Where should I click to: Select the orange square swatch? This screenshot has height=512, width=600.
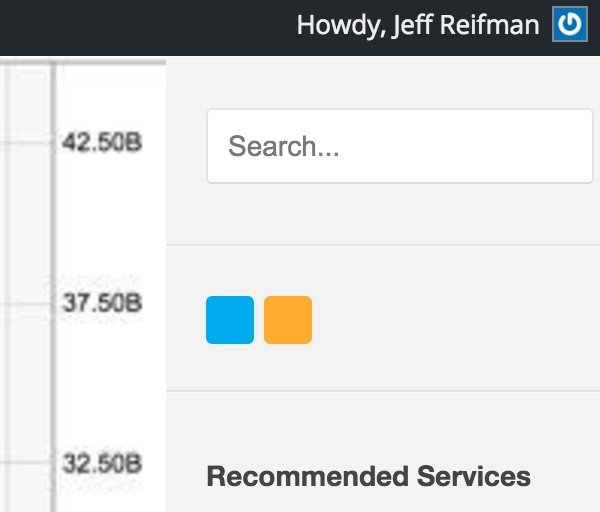tap(288, 320)
